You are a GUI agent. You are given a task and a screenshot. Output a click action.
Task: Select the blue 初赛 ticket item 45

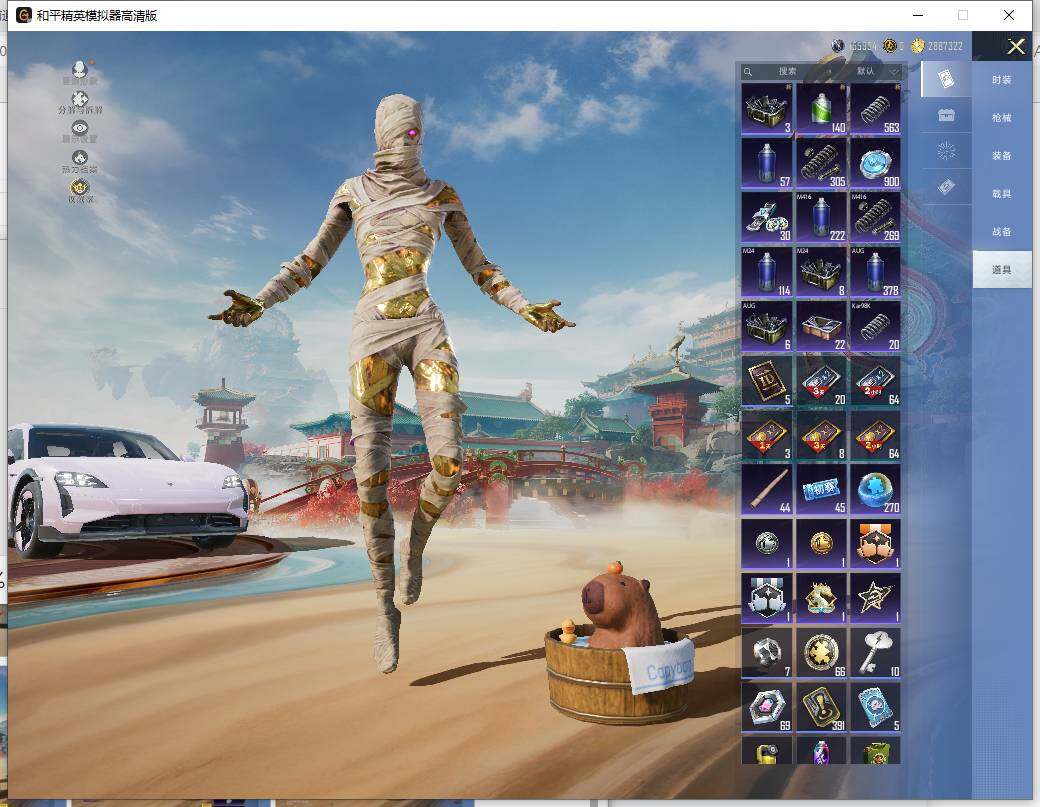pyautogui.click(x=821, y=490)
